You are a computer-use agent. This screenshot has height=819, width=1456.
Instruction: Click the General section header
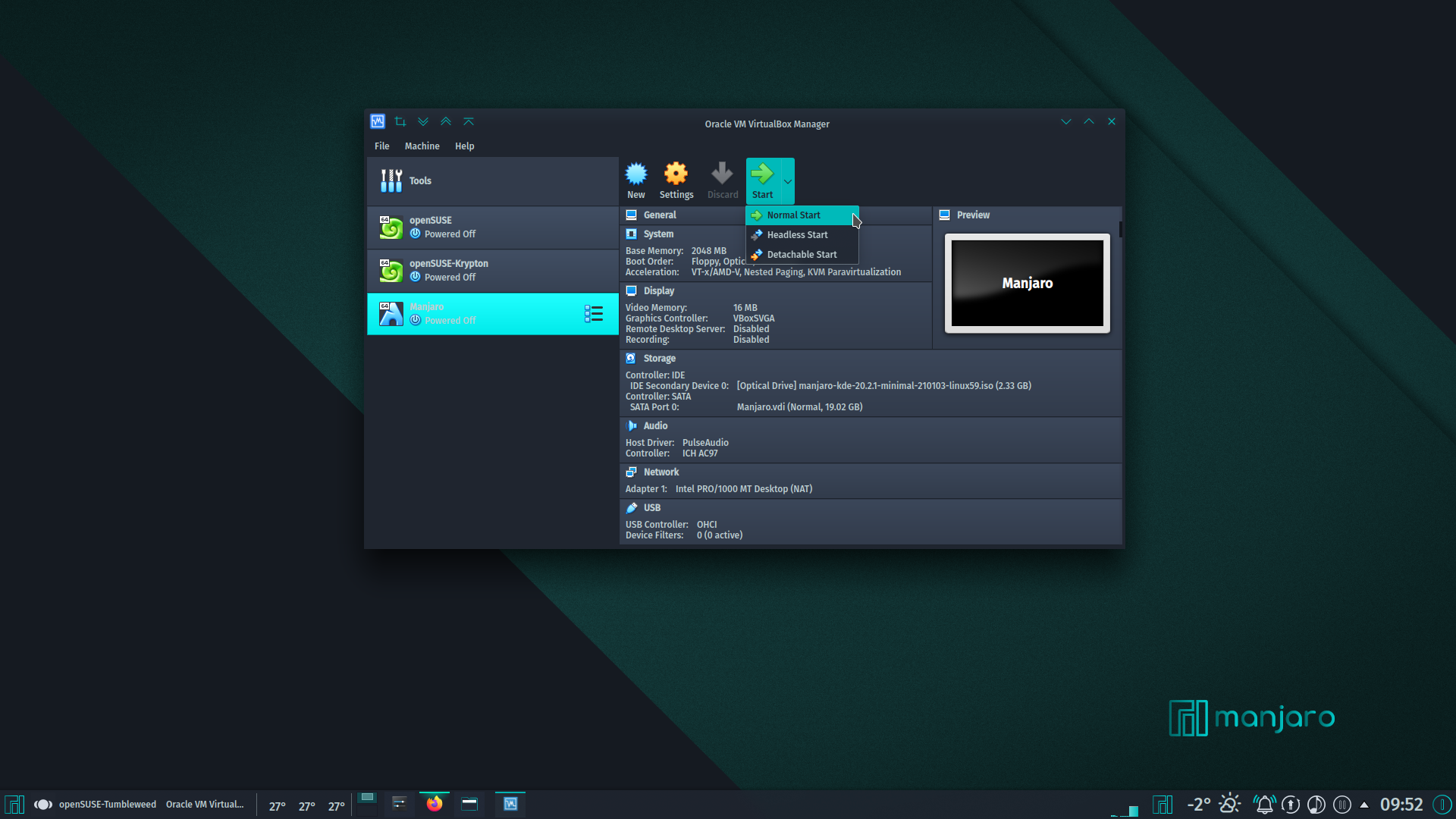click(660, 215)
